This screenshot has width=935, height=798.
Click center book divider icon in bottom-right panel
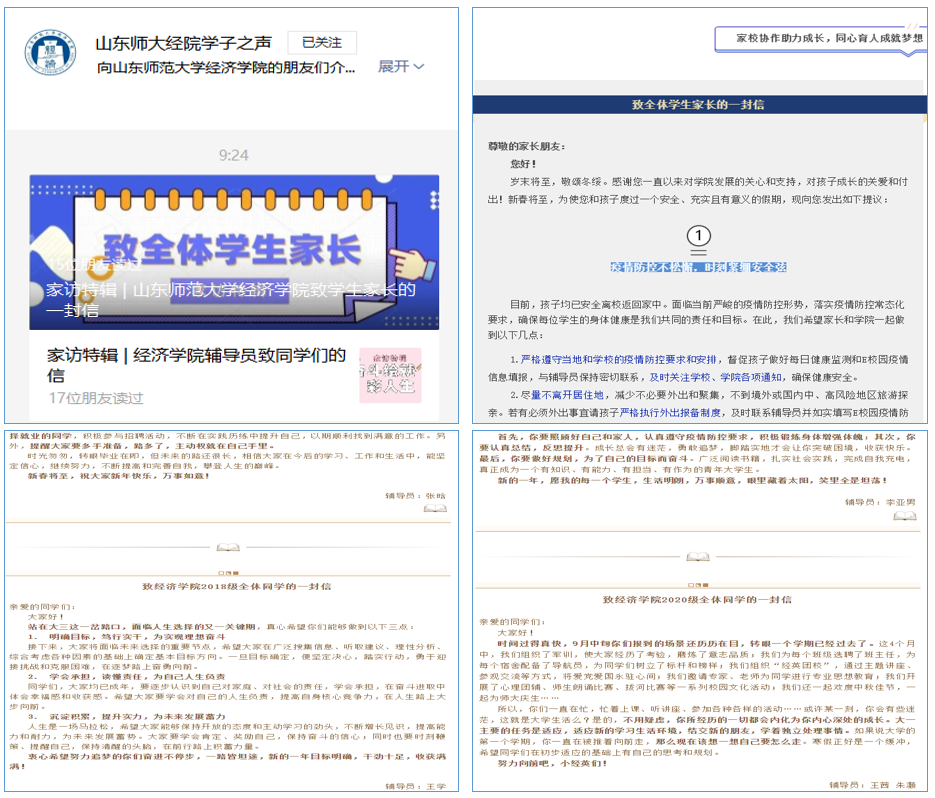tap(698, 557)
